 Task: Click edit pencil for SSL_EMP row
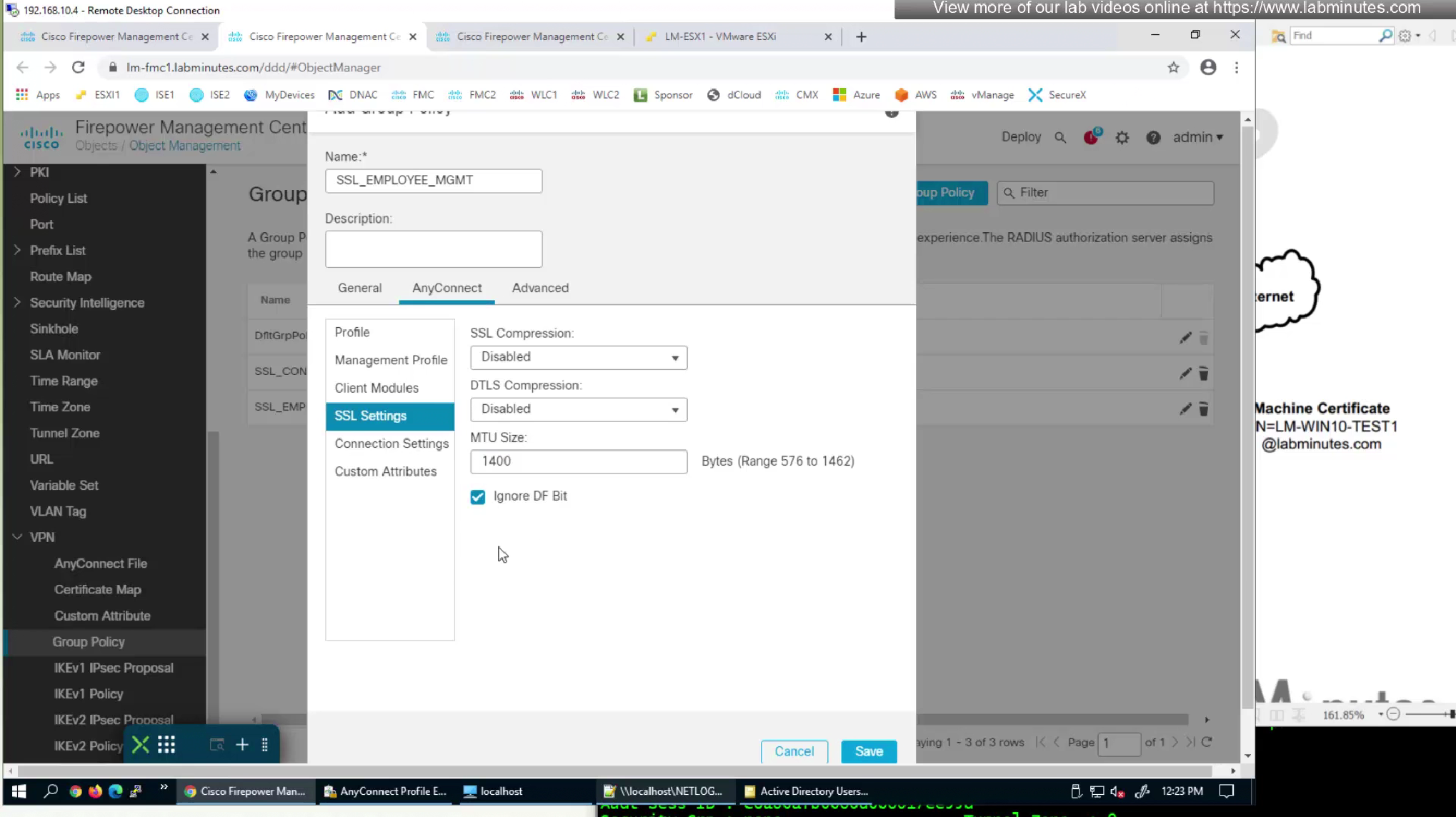coord(1185,408)
